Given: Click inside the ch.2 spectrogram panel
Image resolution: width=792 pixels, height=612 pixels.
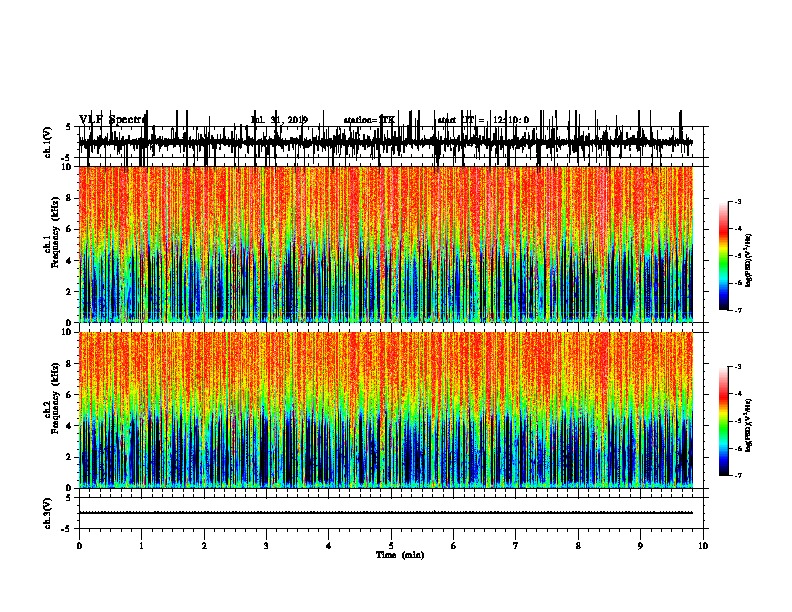Looking at the screenshot, I should click(386, 410).
